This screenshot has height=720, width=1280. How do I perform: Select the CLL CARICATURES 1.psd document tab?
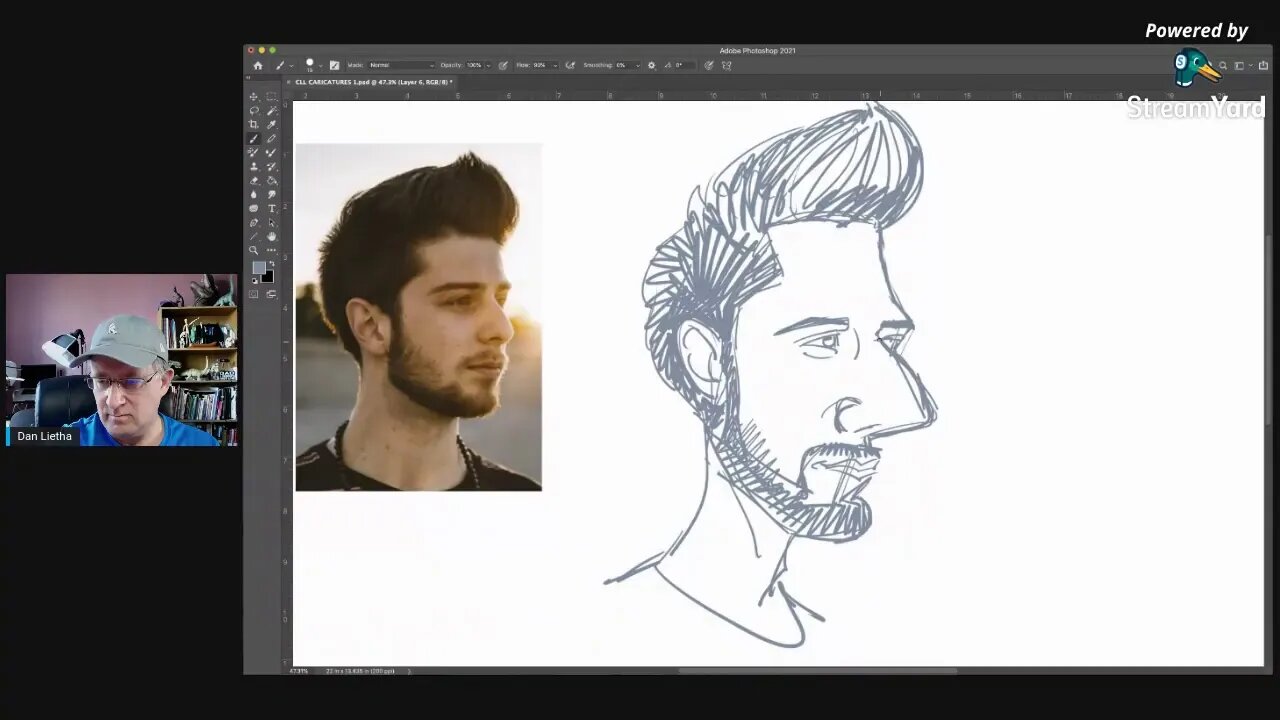point(374,82)
